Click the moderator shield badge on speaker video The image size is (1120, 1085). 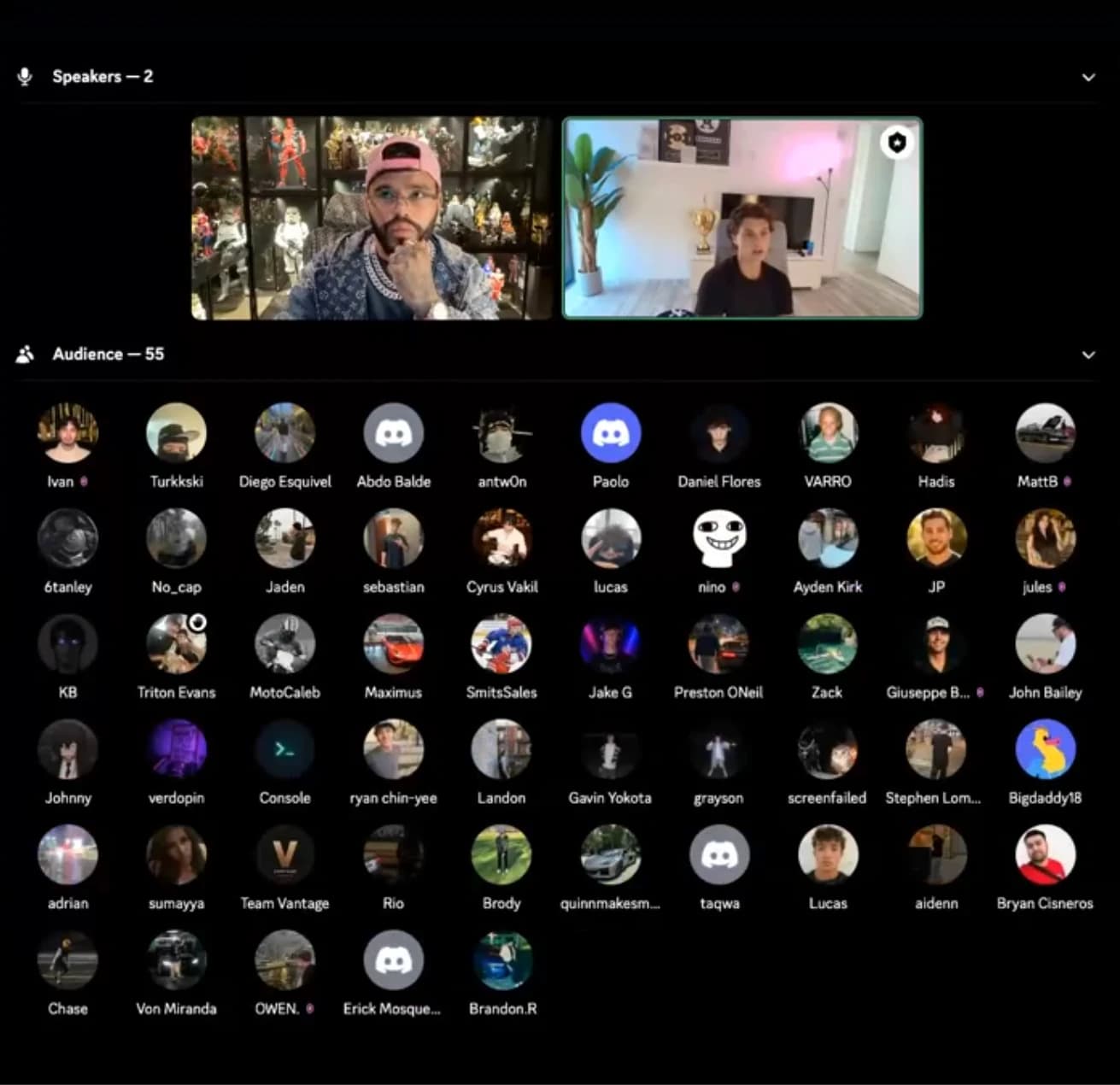896,143
